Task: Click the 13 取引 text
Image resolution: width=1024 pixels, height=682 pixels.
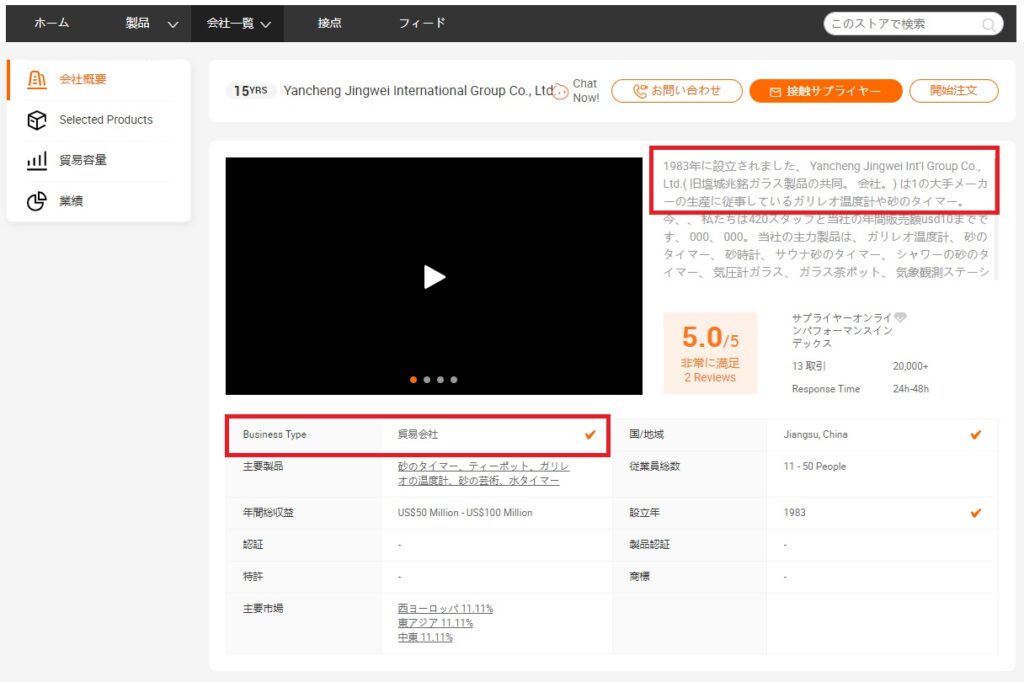Action: click(808, 366)
